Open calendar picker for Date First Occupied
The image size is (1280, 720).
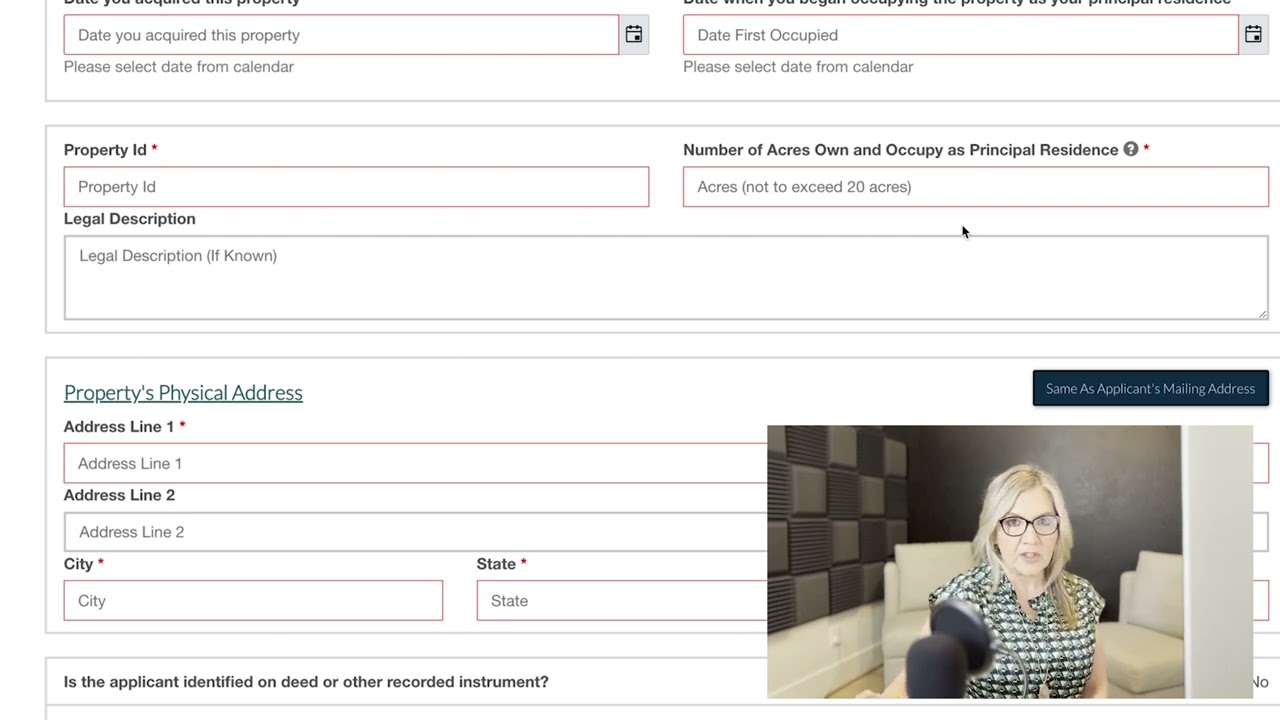1253,35
